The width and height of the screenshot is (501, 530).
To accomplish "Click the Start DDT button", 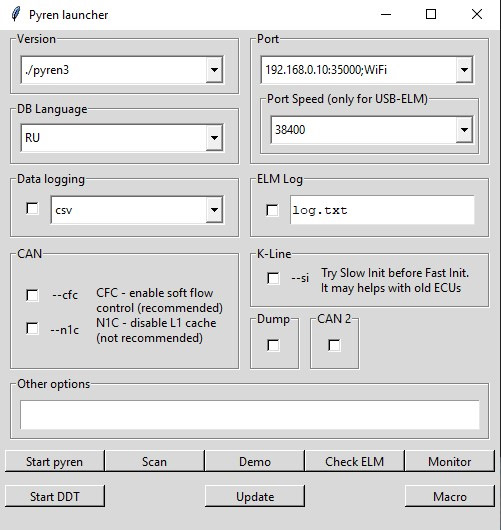I will click(x=54, y=496).
